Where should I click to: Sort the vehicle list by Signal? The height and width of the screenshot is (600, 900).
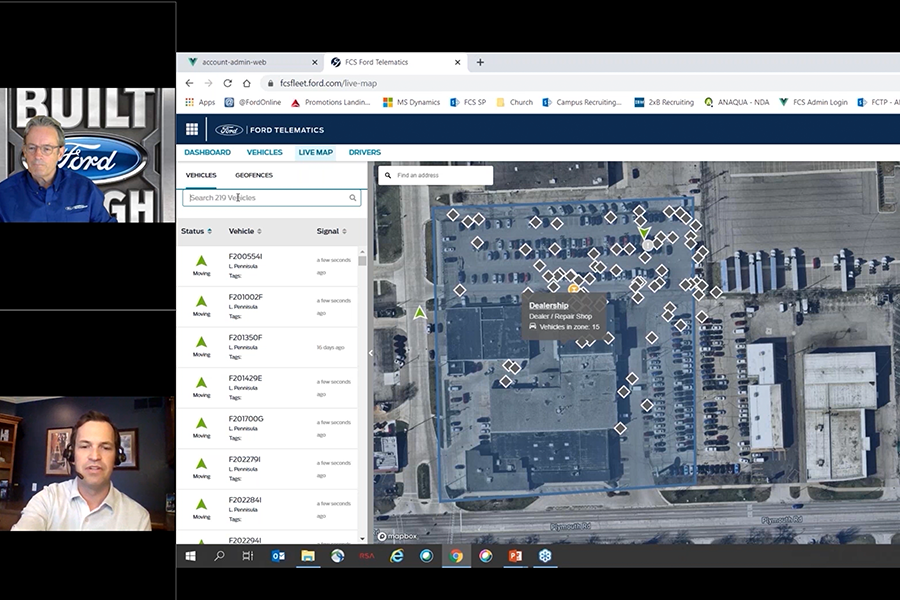coord(332,231)
